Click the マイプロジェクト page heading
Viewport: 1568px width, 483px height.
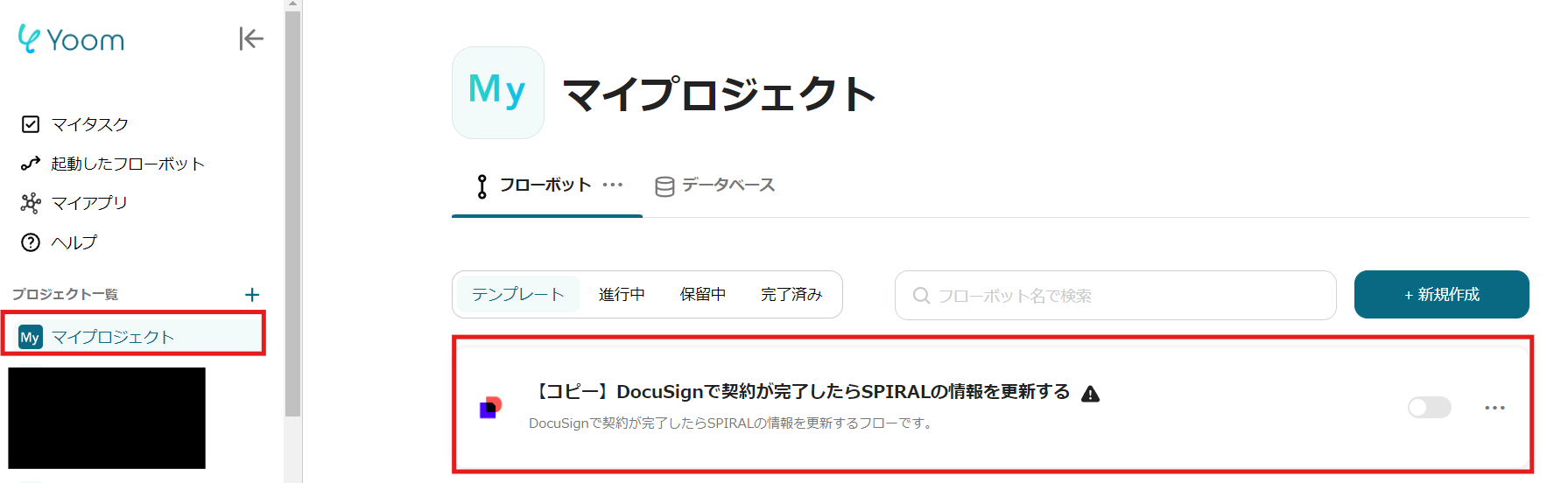point(720,94)
